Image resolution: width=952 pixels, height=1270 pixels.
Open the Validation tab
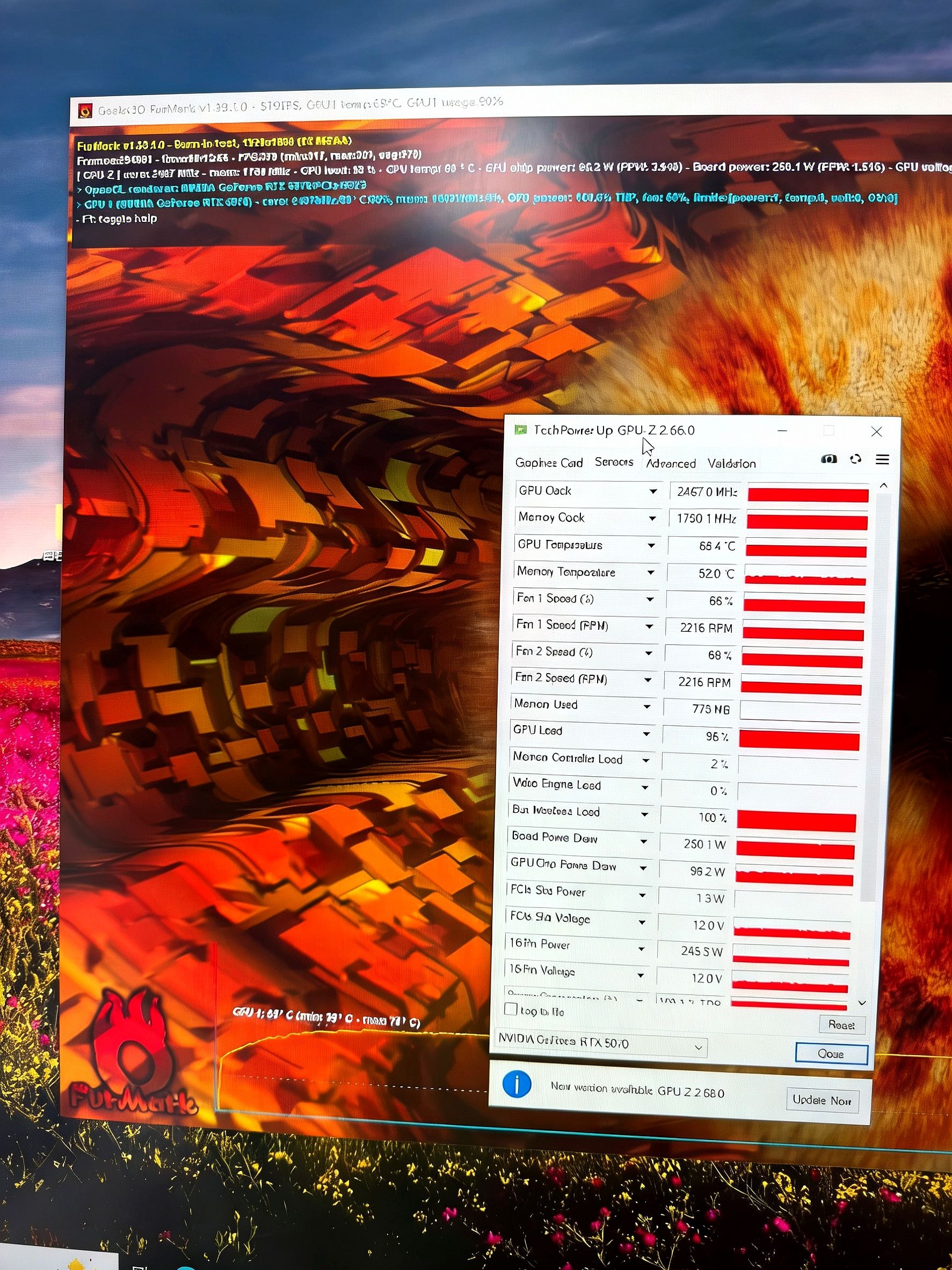(x=731, y=463)
